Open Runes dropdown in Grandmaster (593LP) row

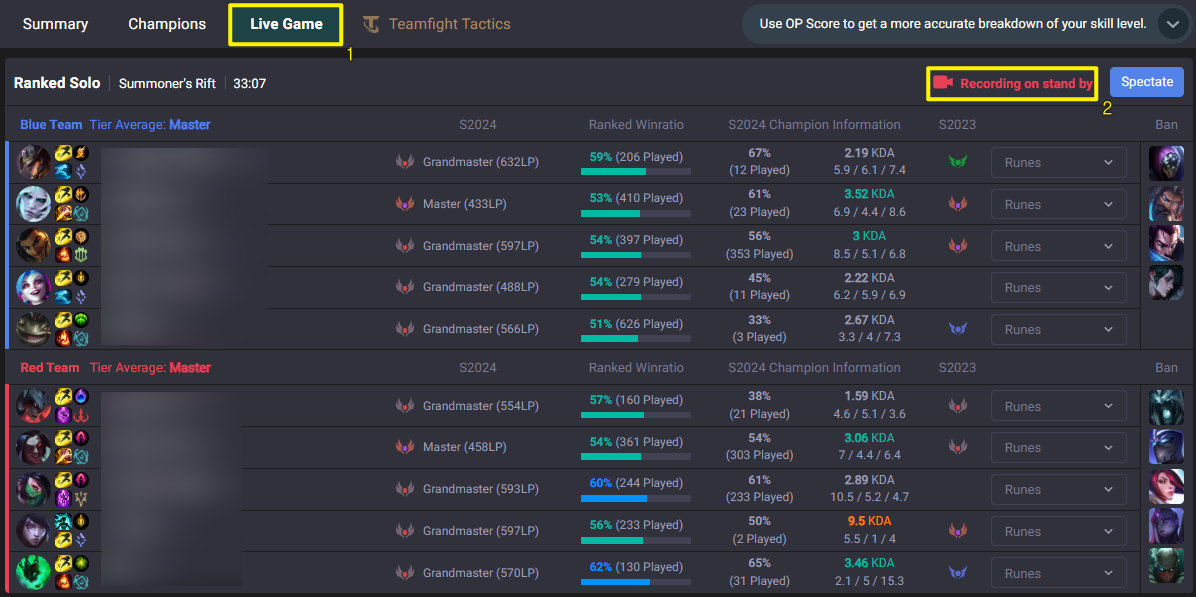tap(1059, 489)
